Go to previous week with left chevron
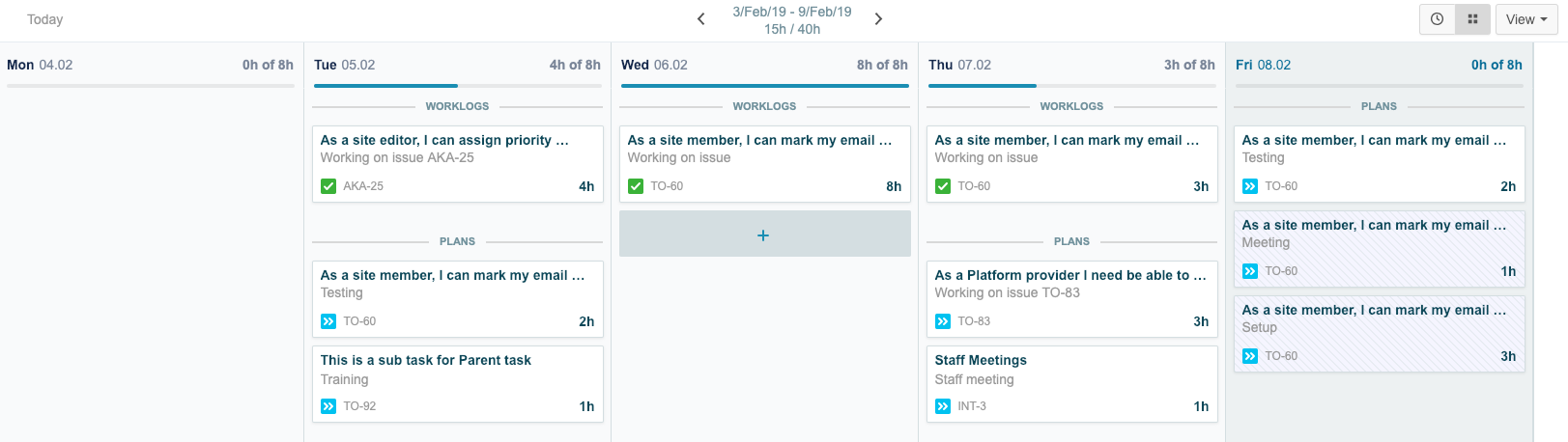Screen dimensions: 1568x442 (701, 19)
